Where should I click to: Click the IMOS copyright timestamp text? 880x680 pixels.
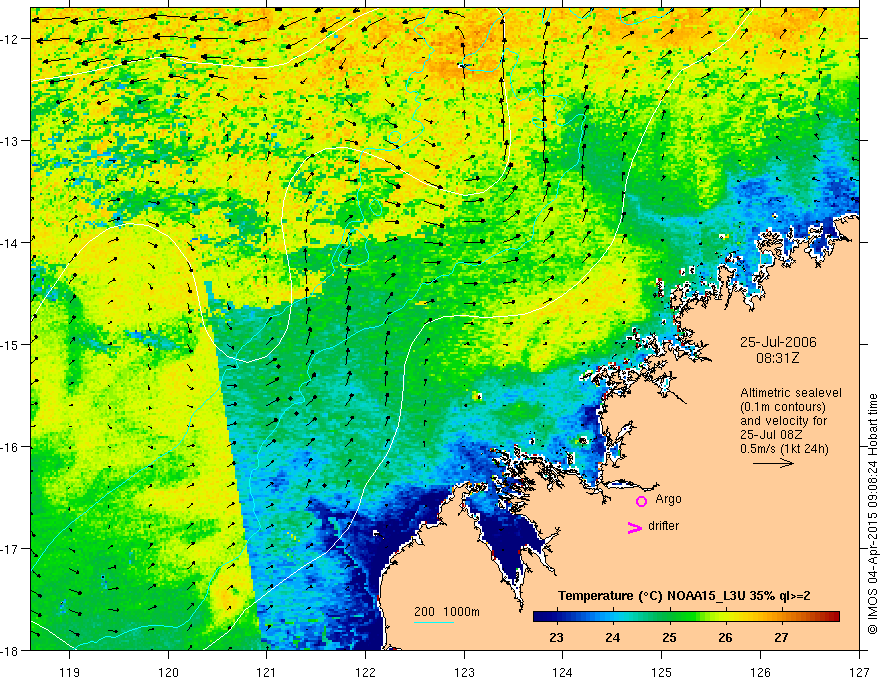tap(872, 513)
